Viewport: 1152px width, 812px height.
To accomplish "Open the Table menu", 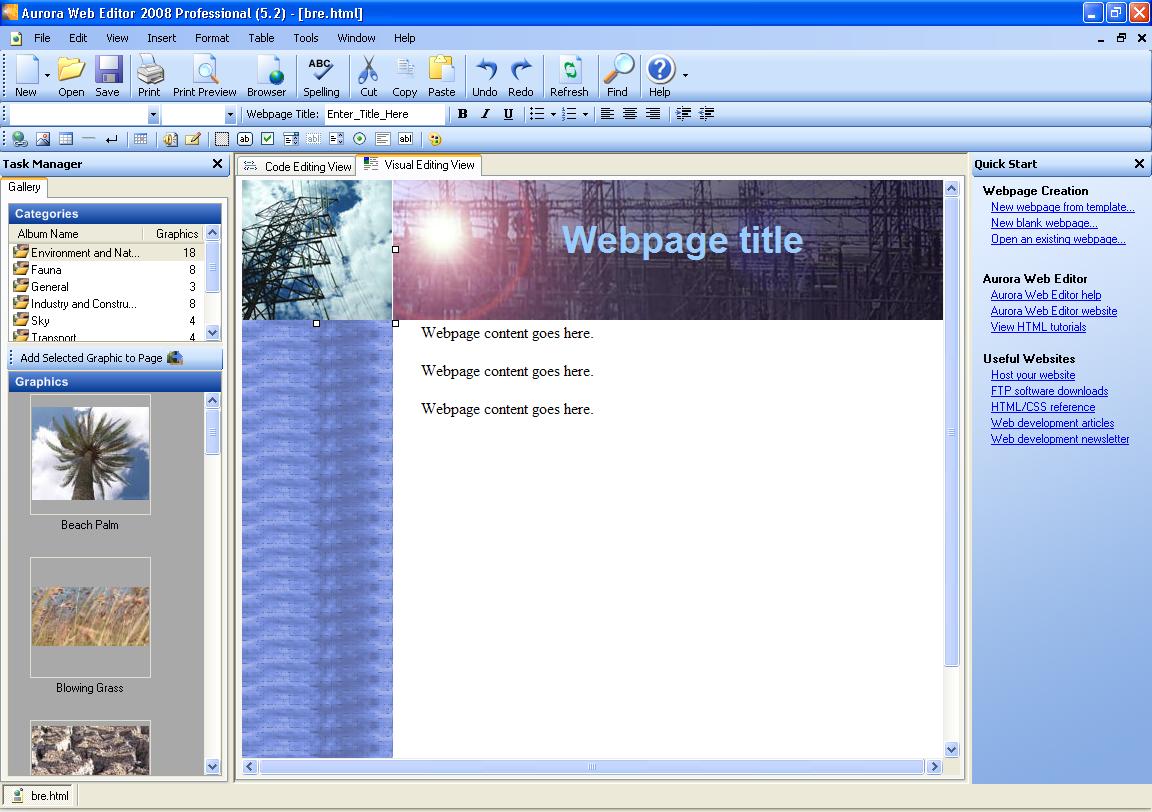I will click(261, 38).
